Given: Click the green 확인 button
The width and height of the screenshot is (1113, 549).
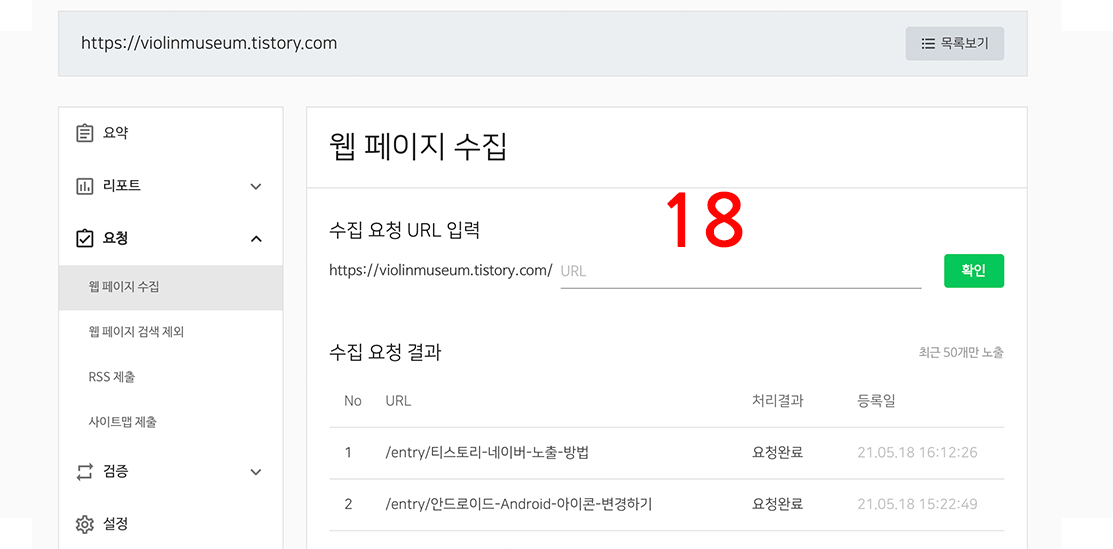Looking at the screenshot, I should 974,271.
